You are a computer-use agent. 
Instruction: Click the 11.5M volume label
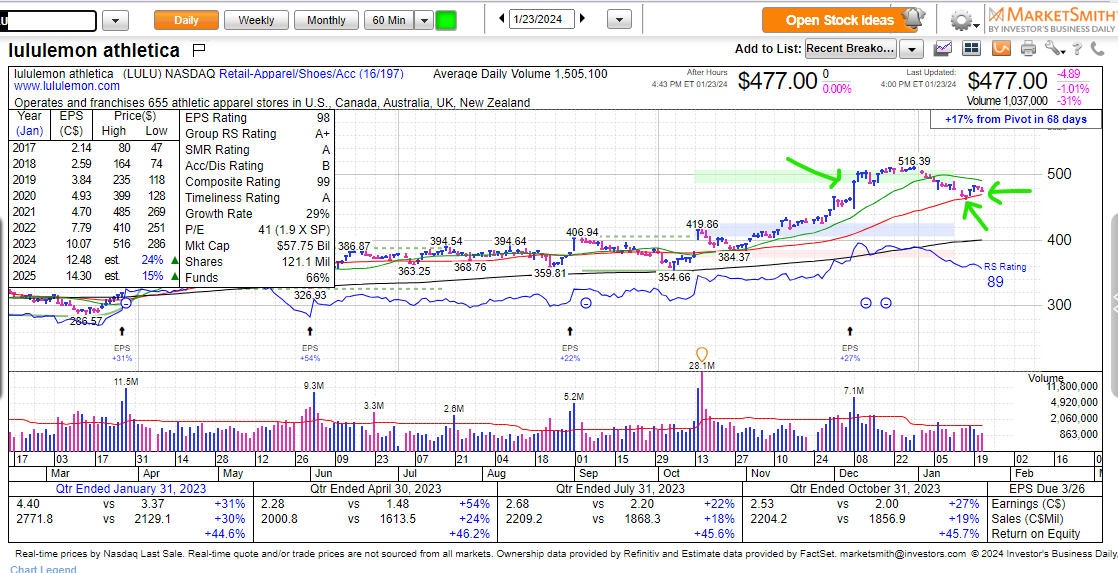point(125,382)
